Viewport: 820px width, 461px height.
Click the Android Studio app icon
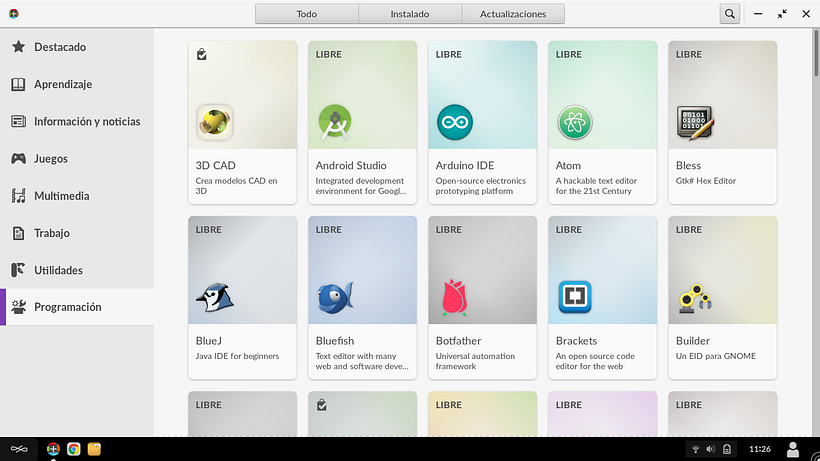[x=335, y=122]
